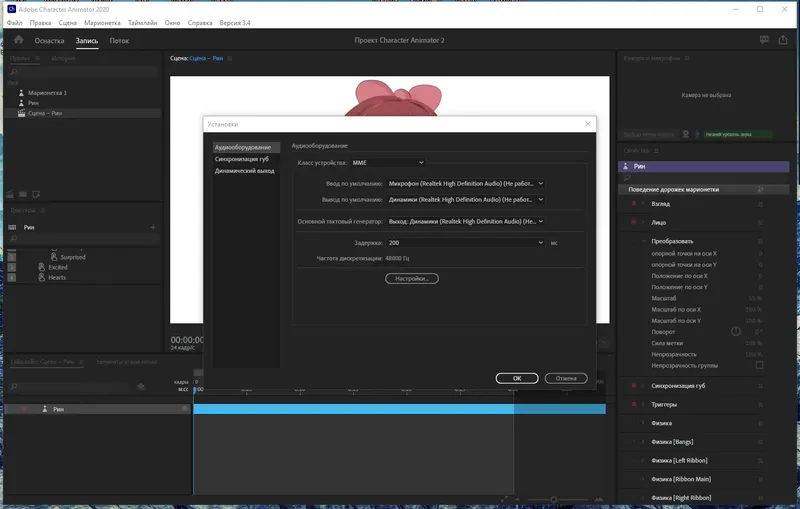Screen dimensions: 800x509
Task: Switch to the Оснастка workspace
Action: point(49,41)
